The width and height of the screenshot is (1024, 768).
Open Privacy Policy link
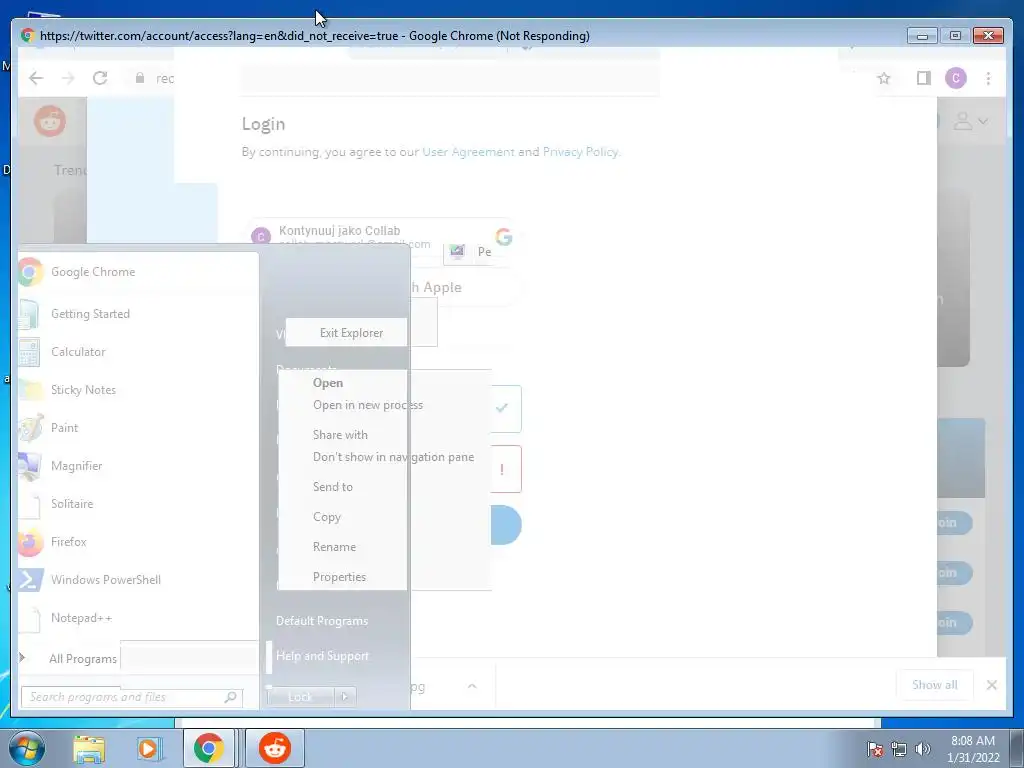[x=580, y=152]
